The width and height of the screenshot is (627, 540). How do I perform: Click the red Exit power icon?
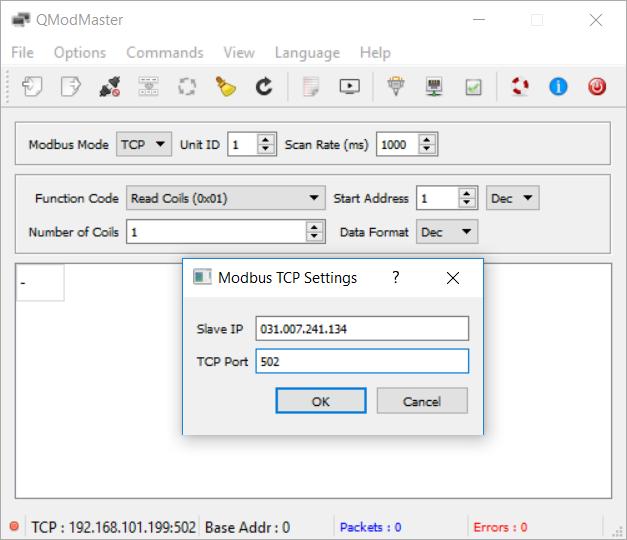(597, 86)
